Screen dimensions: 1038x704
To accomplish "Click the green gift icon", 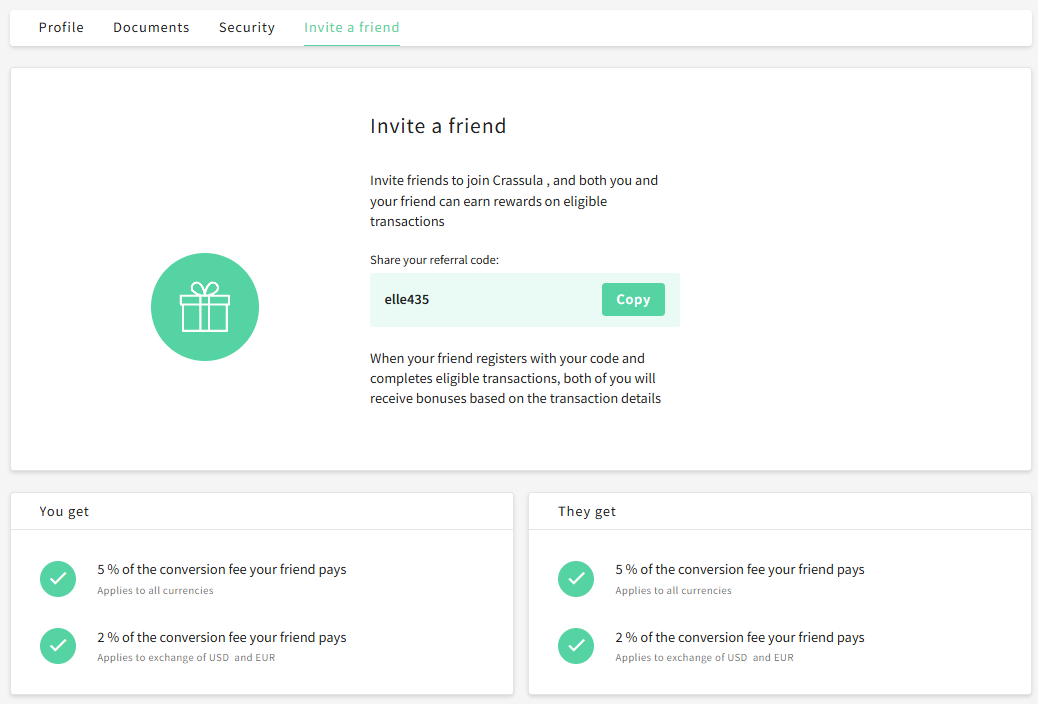I will pos(204,306).
